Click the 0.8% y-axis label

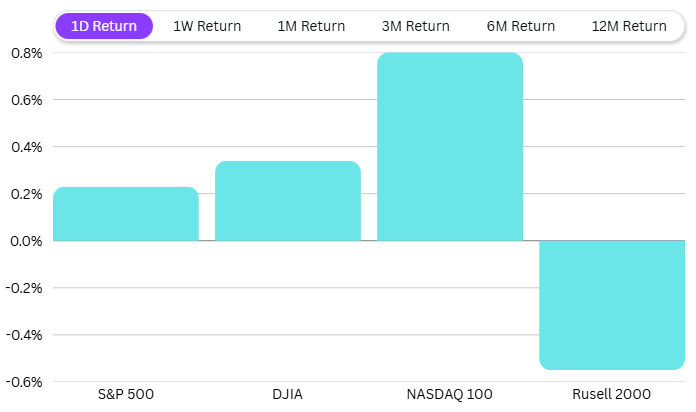coord(27,53)
